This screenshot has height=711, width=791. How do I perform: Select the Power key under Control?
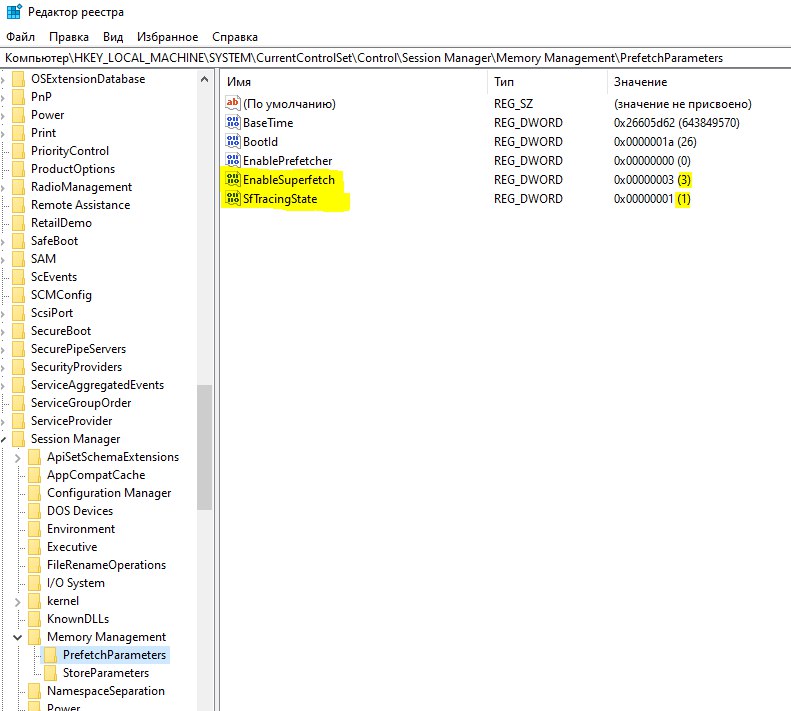click(x=47, y=115)
